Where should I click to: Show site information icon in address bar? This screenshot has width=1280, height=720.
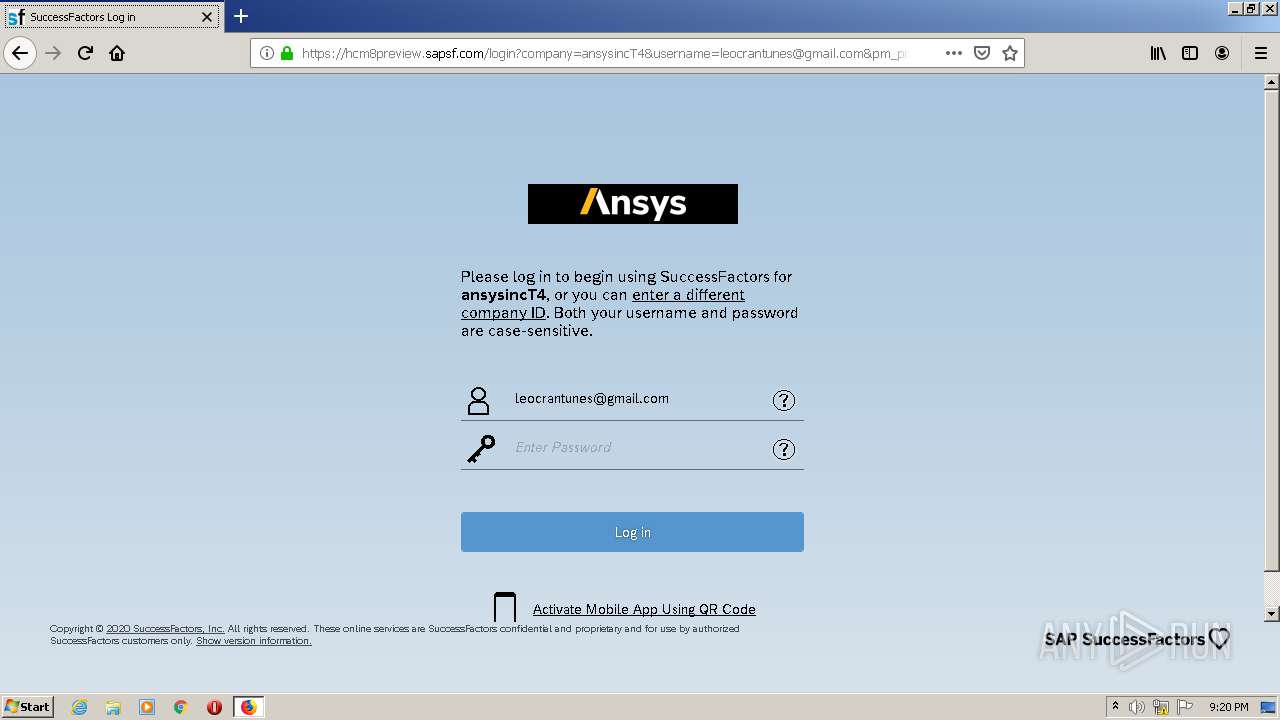(267, 53)
